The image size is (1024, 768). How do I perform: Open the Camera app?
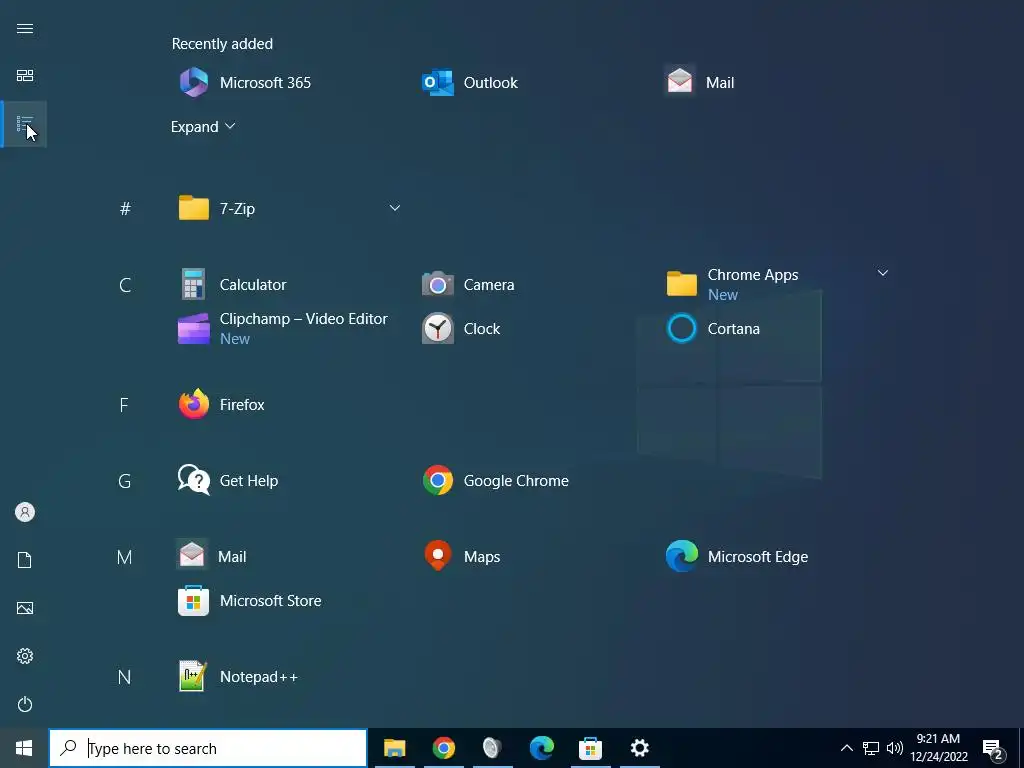pos(469,285)
